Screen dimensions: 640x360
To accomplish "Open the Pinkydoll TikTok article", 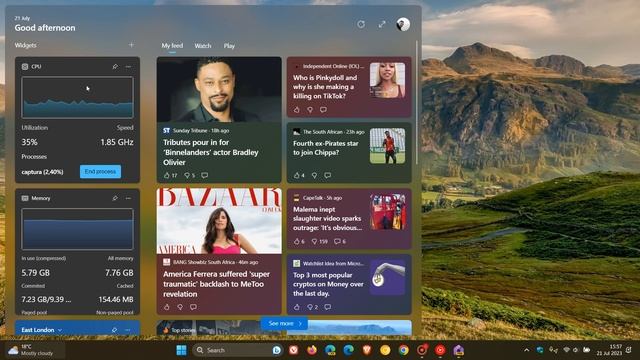I will pos(325,87).
